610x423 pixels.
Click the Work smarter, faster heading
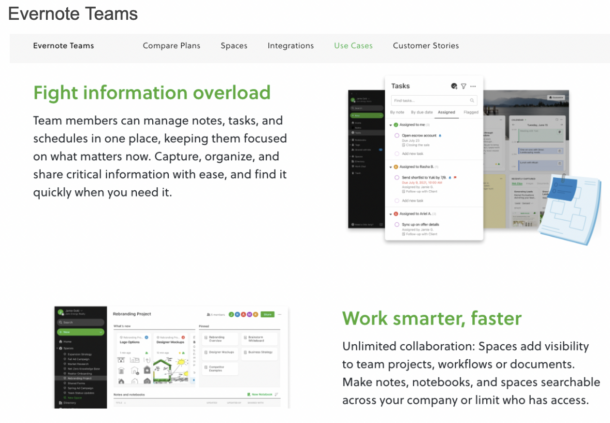click(x=432, y=318)
